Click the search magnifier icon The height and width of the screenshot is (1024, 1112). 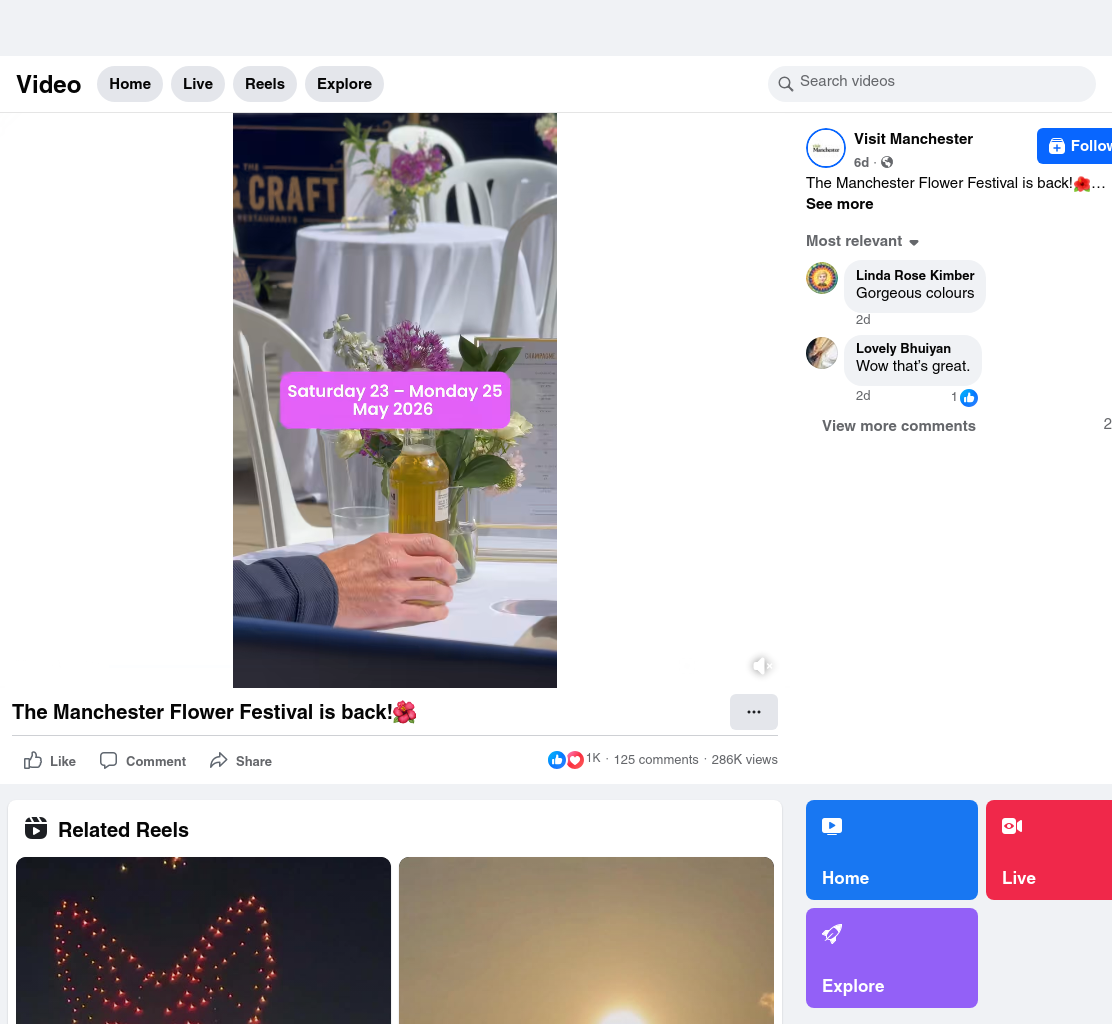785,84
